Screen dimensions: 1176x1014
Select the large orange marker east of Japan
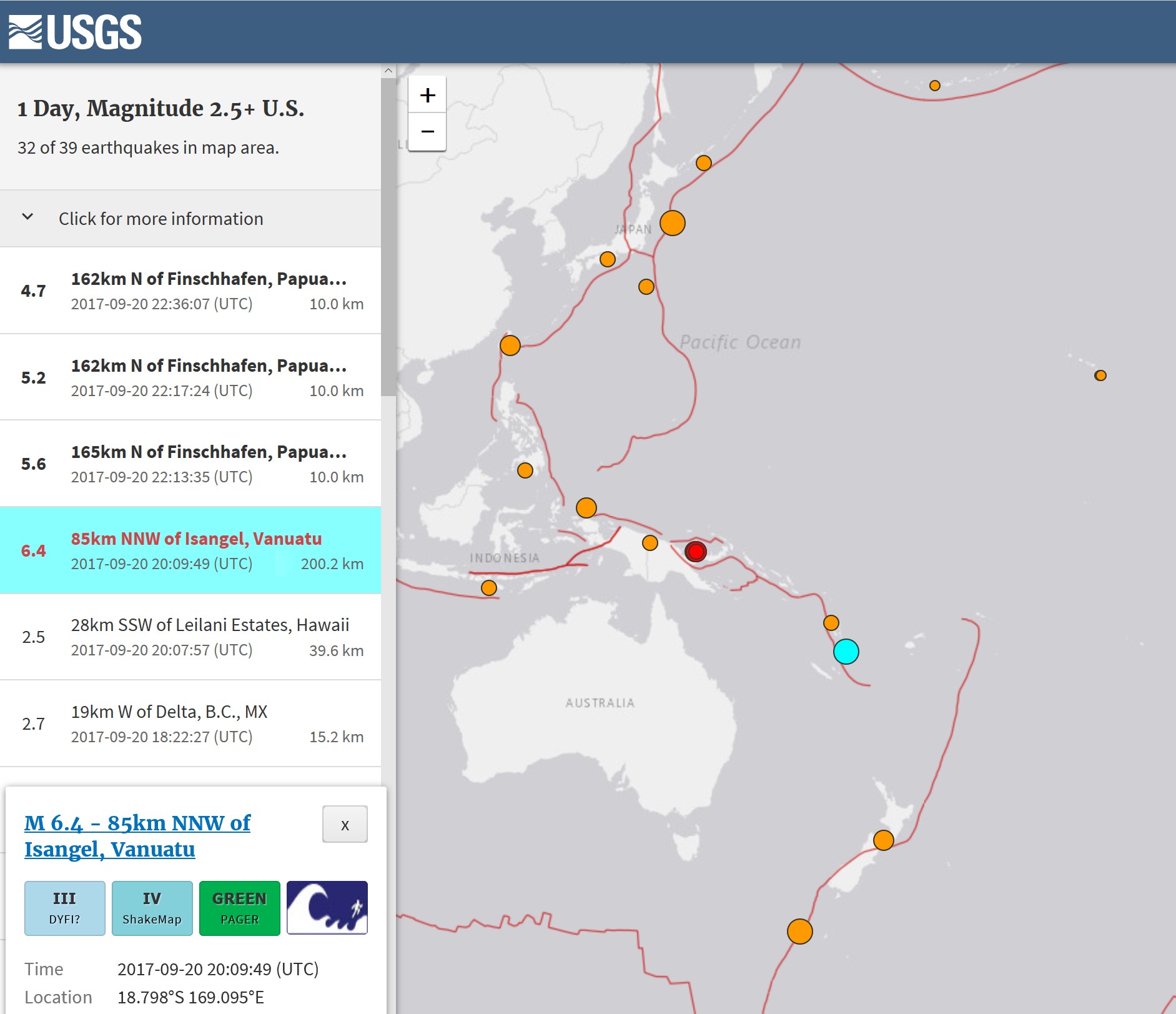pos(672,223)
